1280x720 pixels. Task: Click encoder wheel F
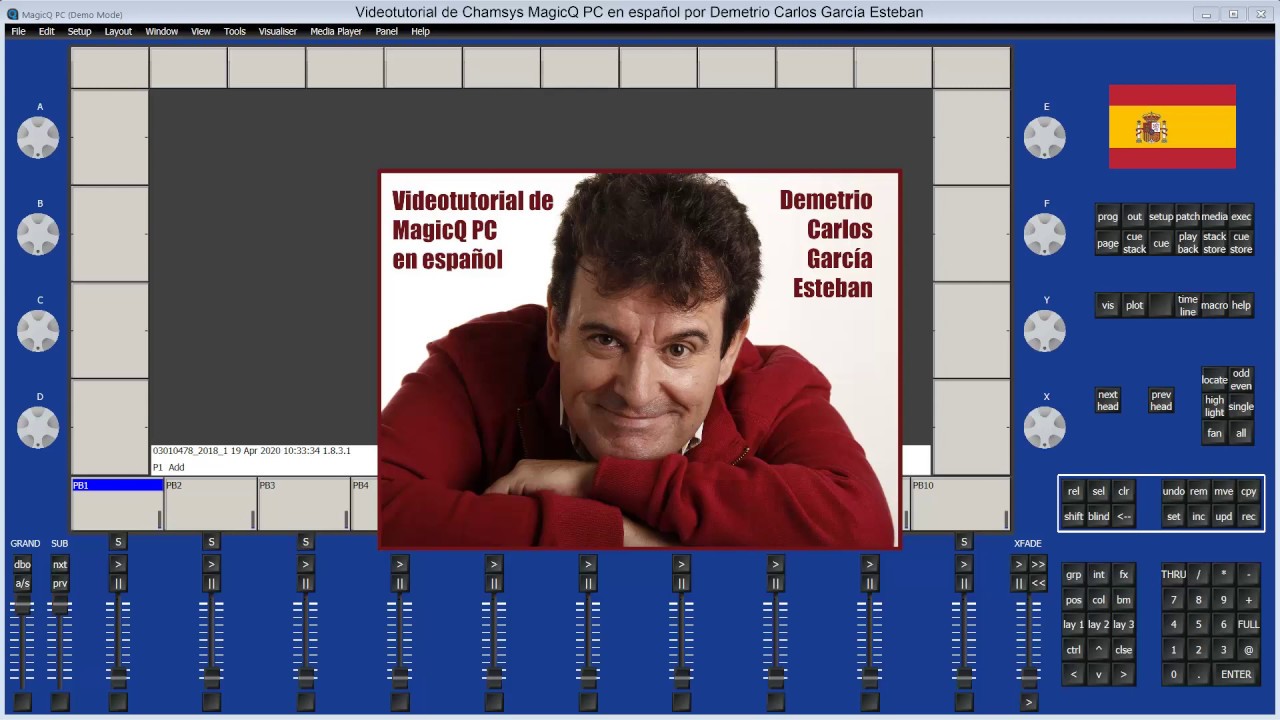pyautogui.click(x=1045, y=235)
